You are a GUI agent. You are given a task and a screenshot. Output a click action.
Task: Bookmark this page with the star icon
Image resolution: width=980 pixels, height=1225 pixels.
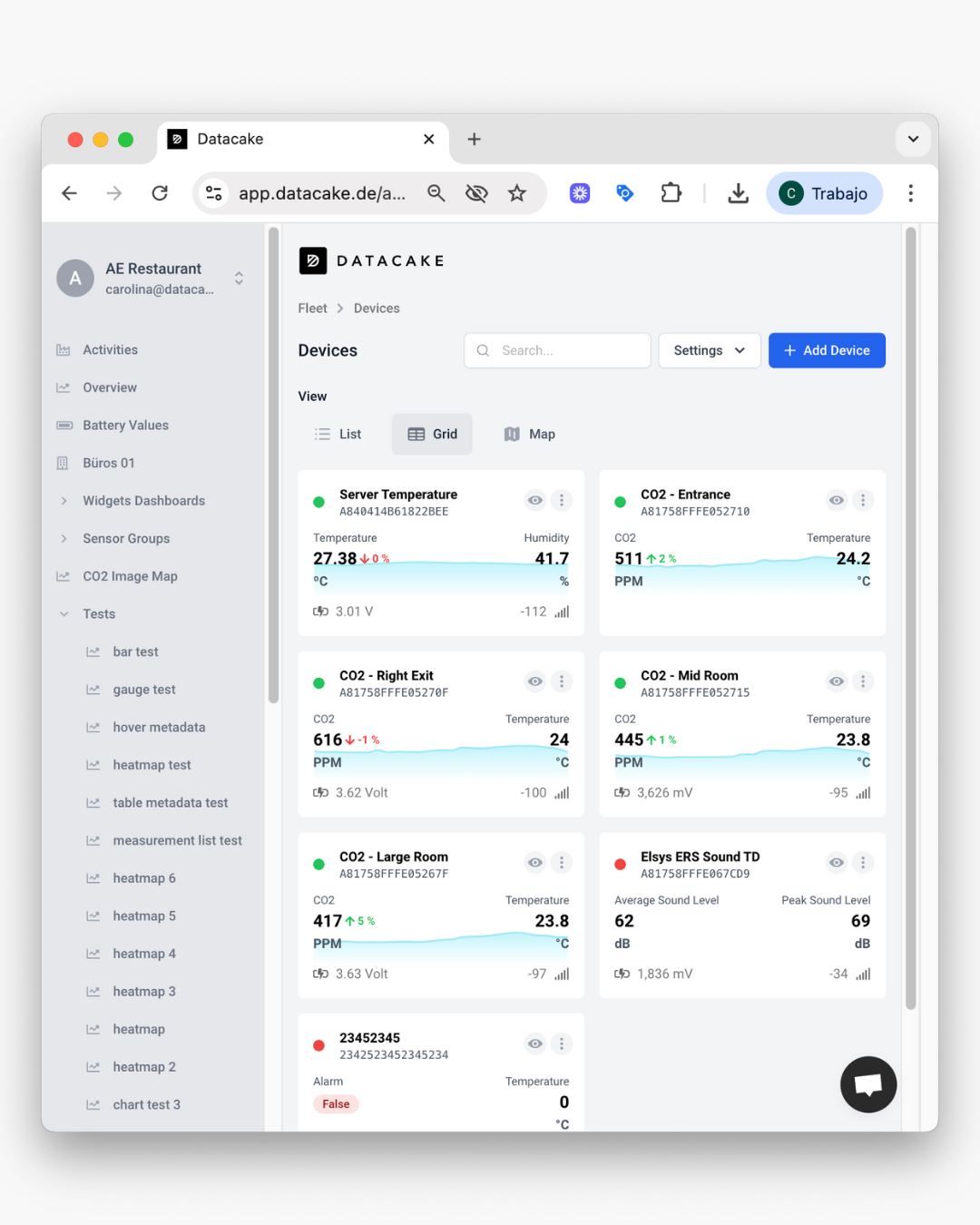point(517,193)
